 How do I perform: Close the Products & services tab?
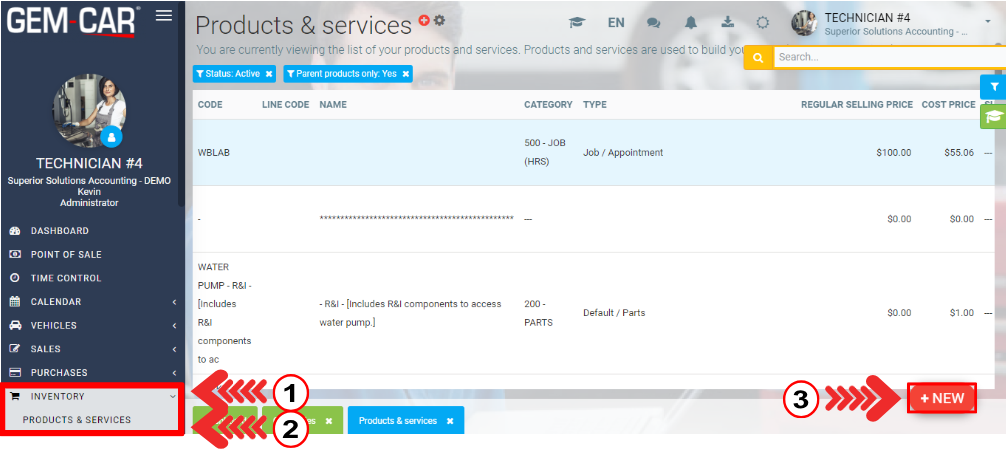coord(450,421)
